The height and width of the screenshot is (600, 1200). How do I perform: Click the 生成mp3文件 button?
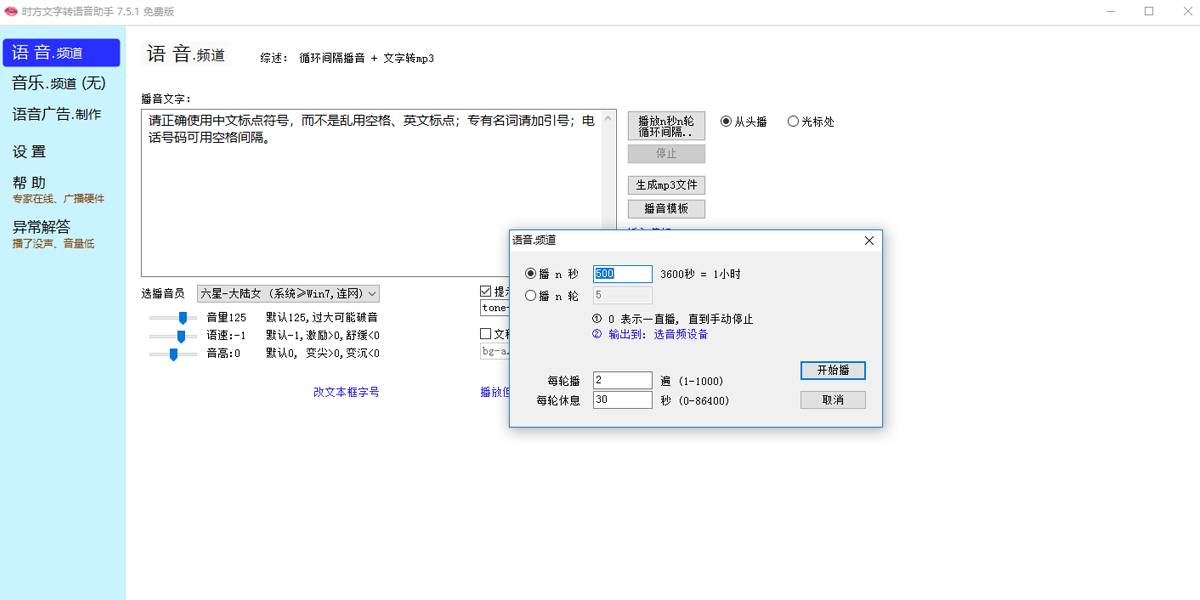(x=666, y=185)
